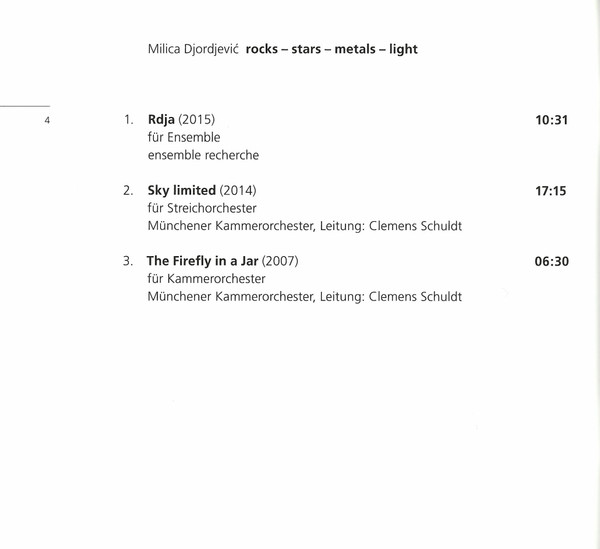Select track number 3
Viewport: 600px width, 549px height.
point(128,261)
